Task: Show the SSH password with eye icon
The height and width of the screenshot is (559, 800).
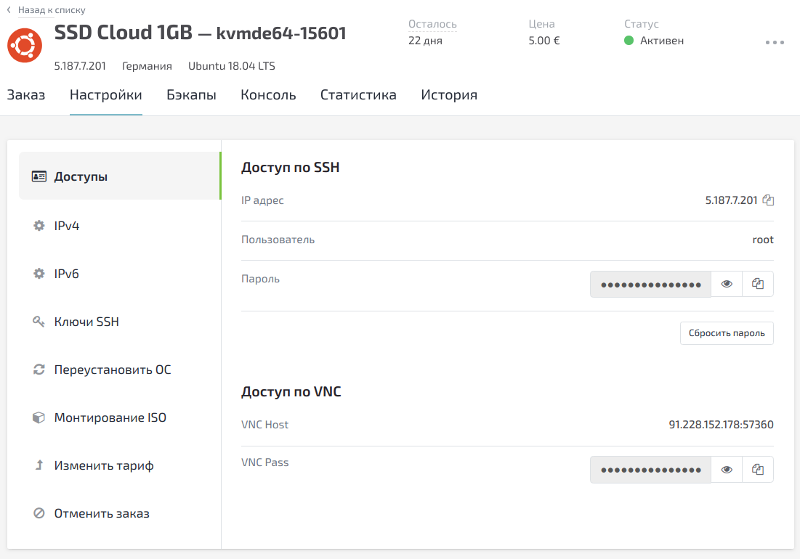Action: coord(727,285)
